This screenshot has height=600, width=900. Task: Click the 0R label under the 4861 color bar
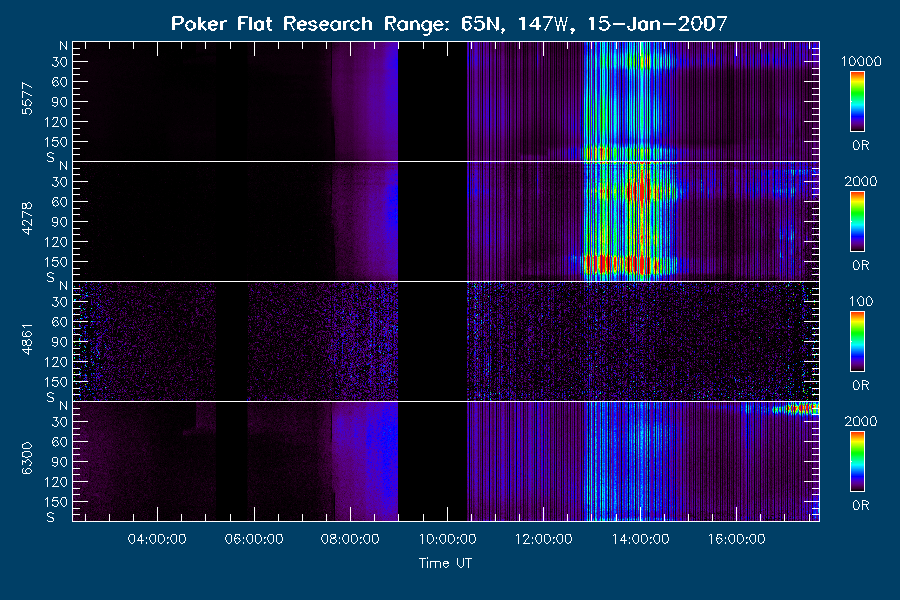point(861,385)
